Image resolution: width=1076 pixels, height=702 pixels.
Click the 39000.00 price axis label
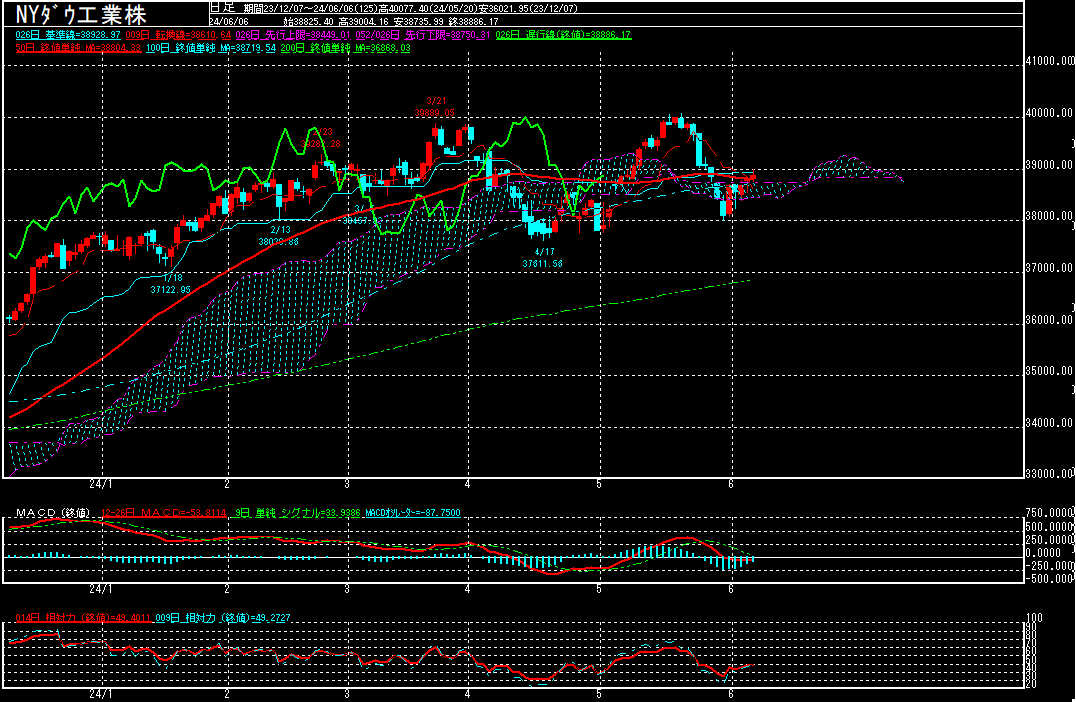(1049, 165)
